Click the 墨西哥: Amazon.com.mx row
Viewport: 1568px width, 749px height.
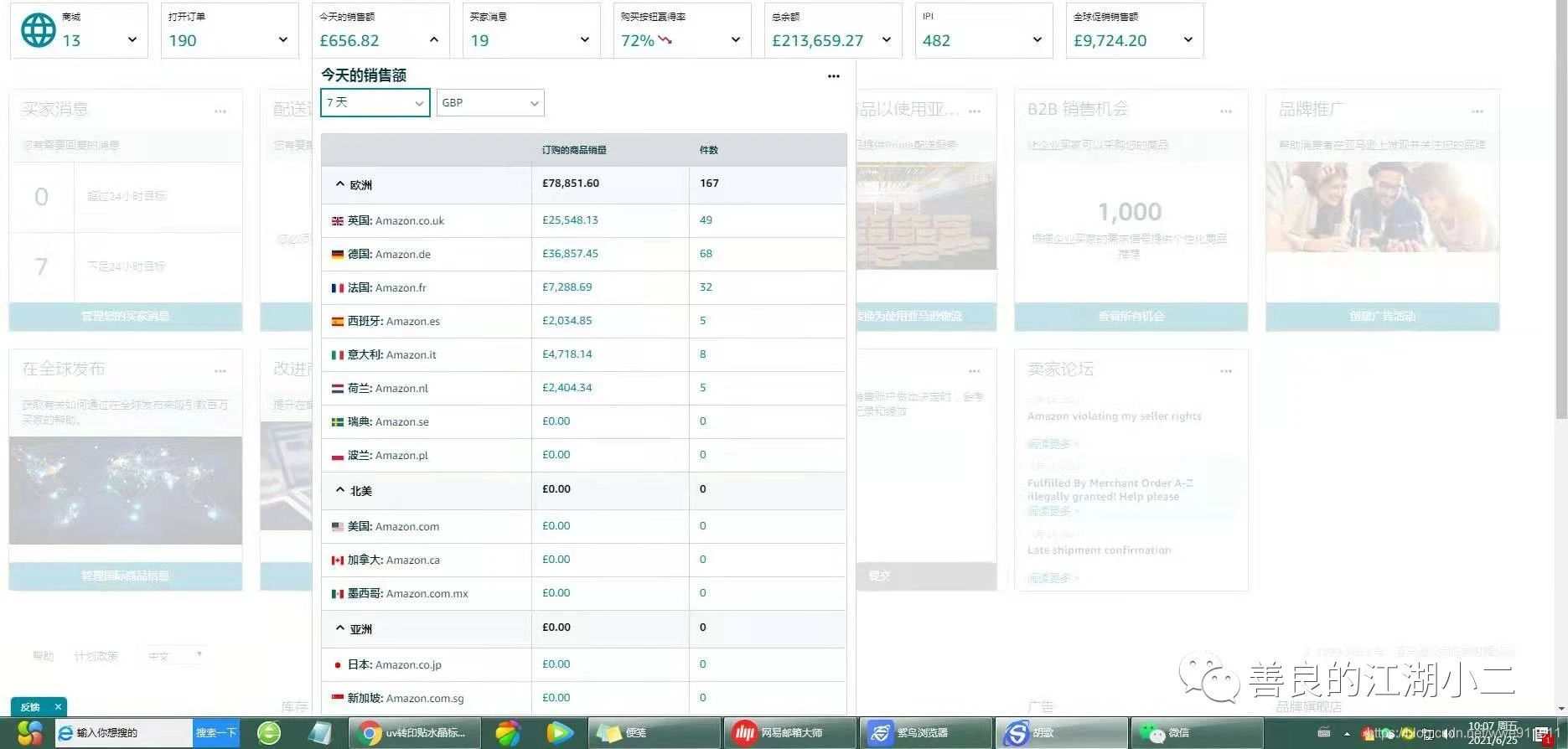coord(583,593)
